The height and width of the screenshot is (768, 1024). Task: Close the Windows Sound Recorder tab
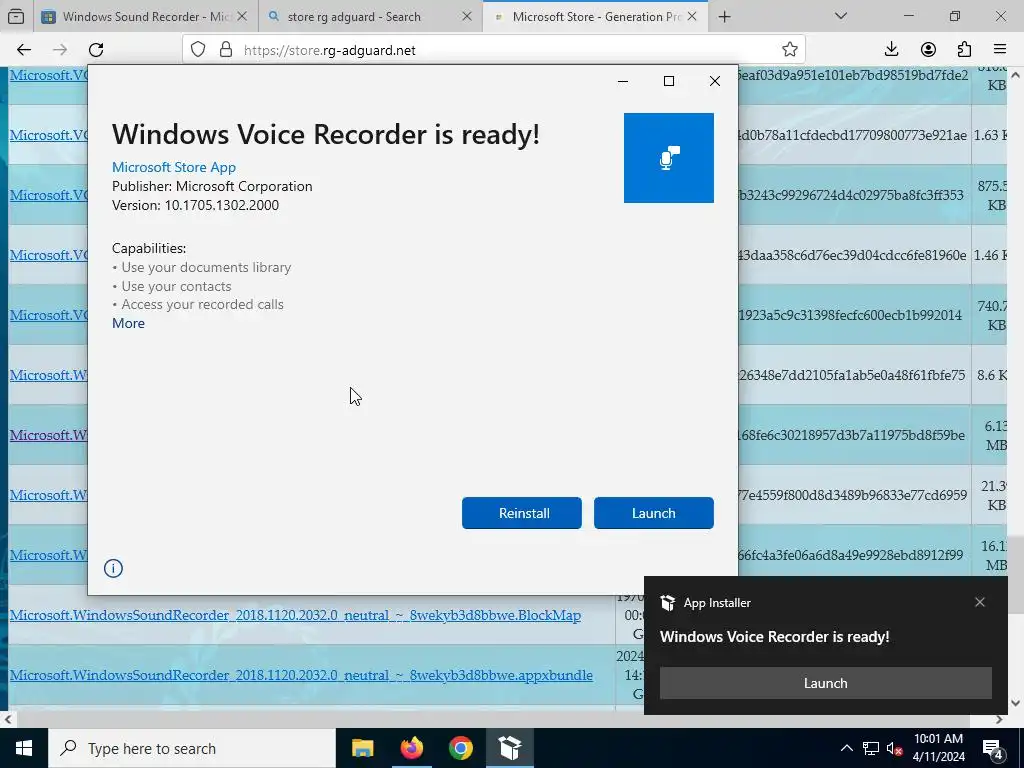(x=242, y=16)
